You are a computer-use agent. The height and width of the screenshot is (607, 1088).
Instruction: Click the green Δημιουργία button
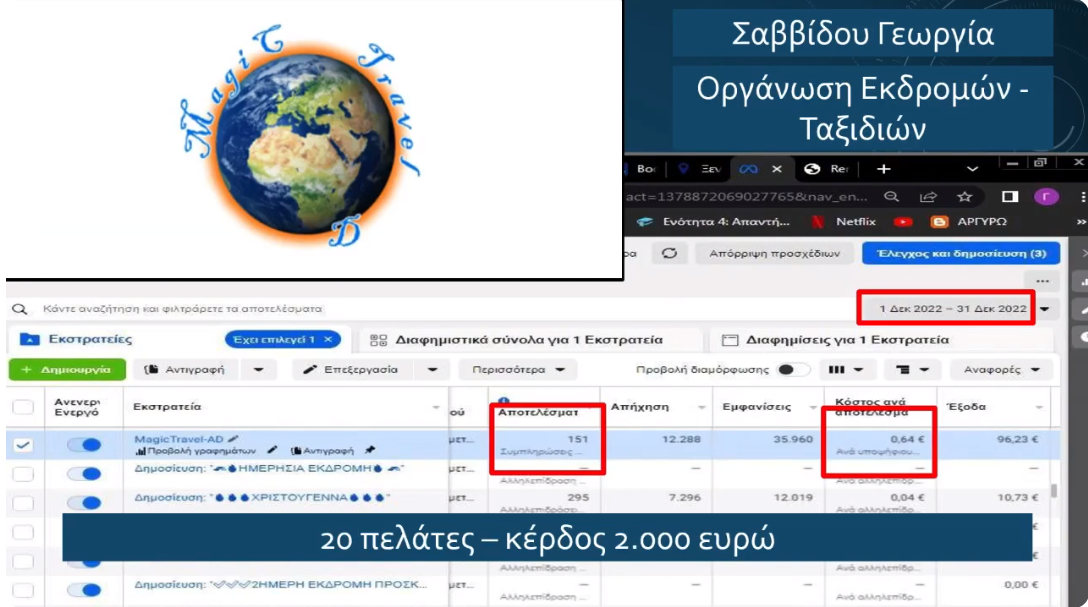tap(66, 370)
